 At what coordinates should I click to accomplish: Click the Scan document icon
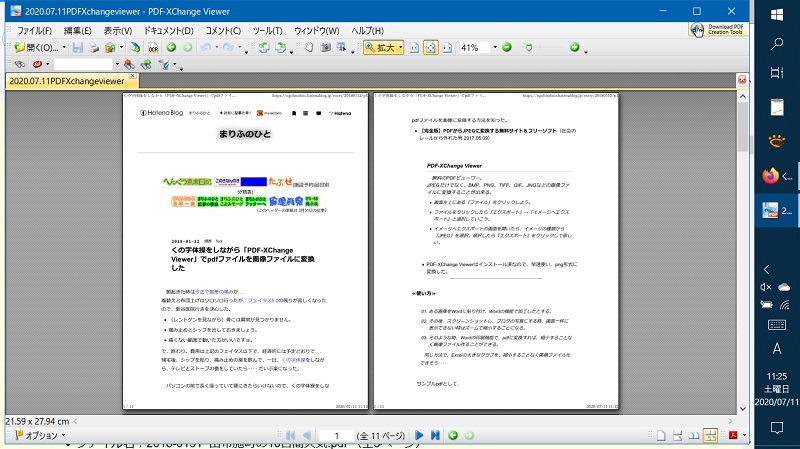pos(135,47)
